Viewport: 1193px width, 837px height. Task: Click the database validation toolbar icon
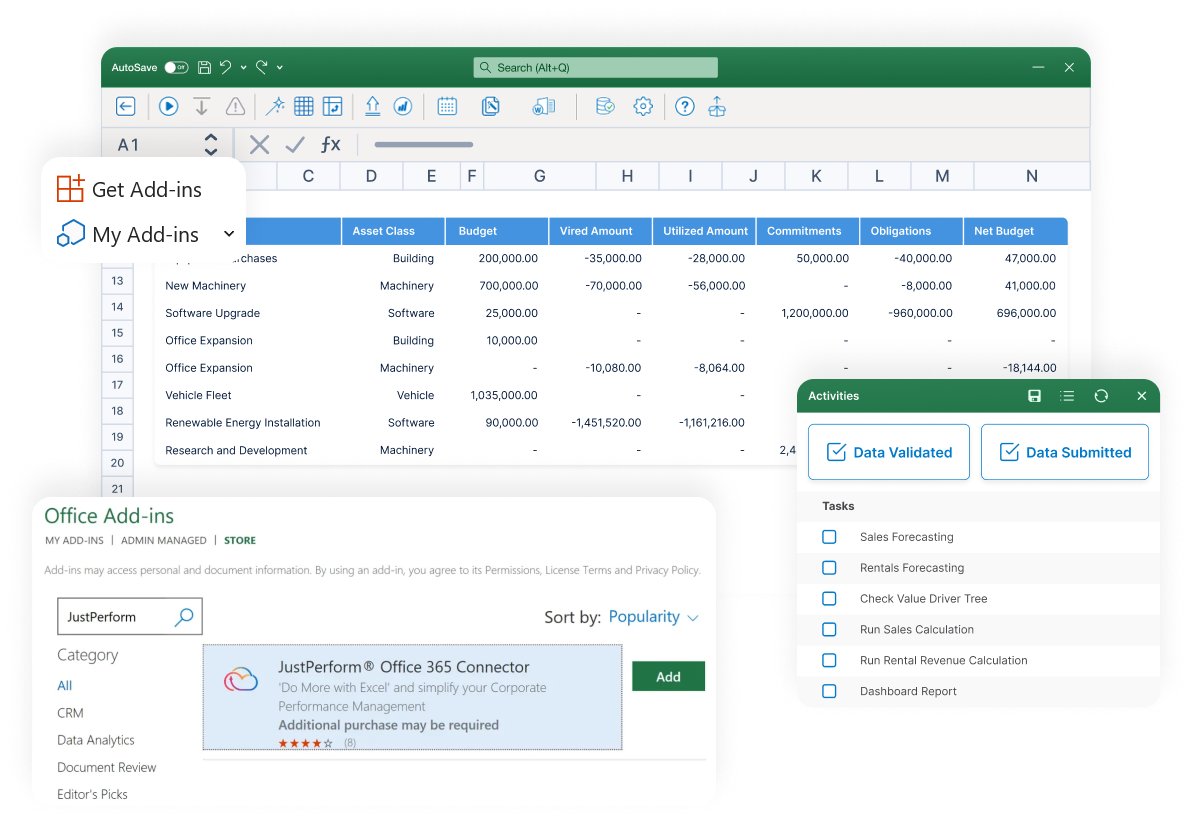point(605,106)
